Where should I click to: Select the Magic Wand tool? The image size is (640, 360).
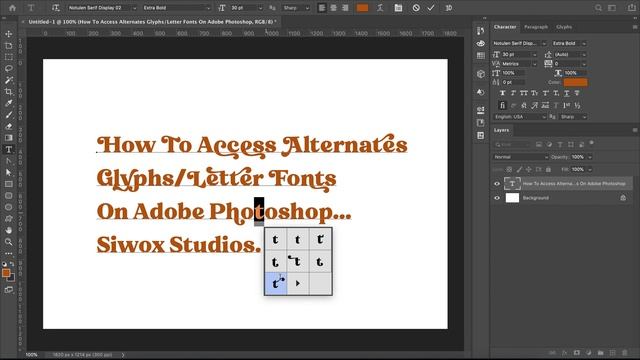pyautogui.click(x=9, y=80)
